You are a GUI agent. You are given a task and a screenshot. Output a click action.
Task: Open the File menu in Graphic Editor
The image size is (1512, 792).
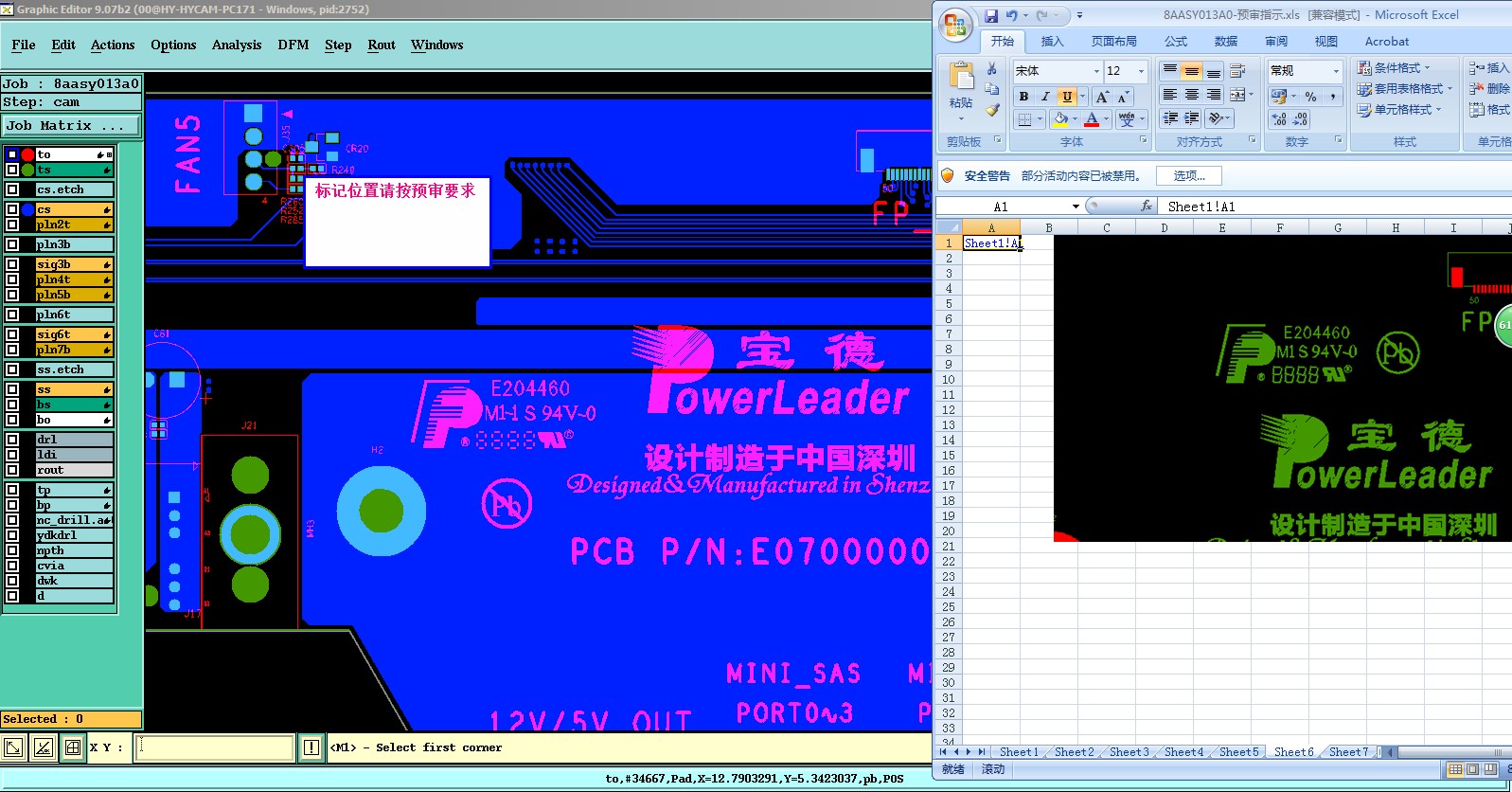pos(24,45)
